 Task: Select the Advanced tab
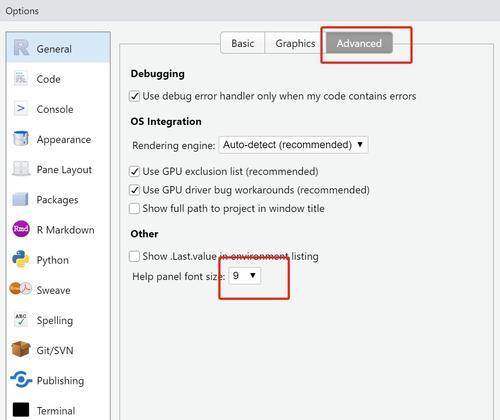click(359, 43)
